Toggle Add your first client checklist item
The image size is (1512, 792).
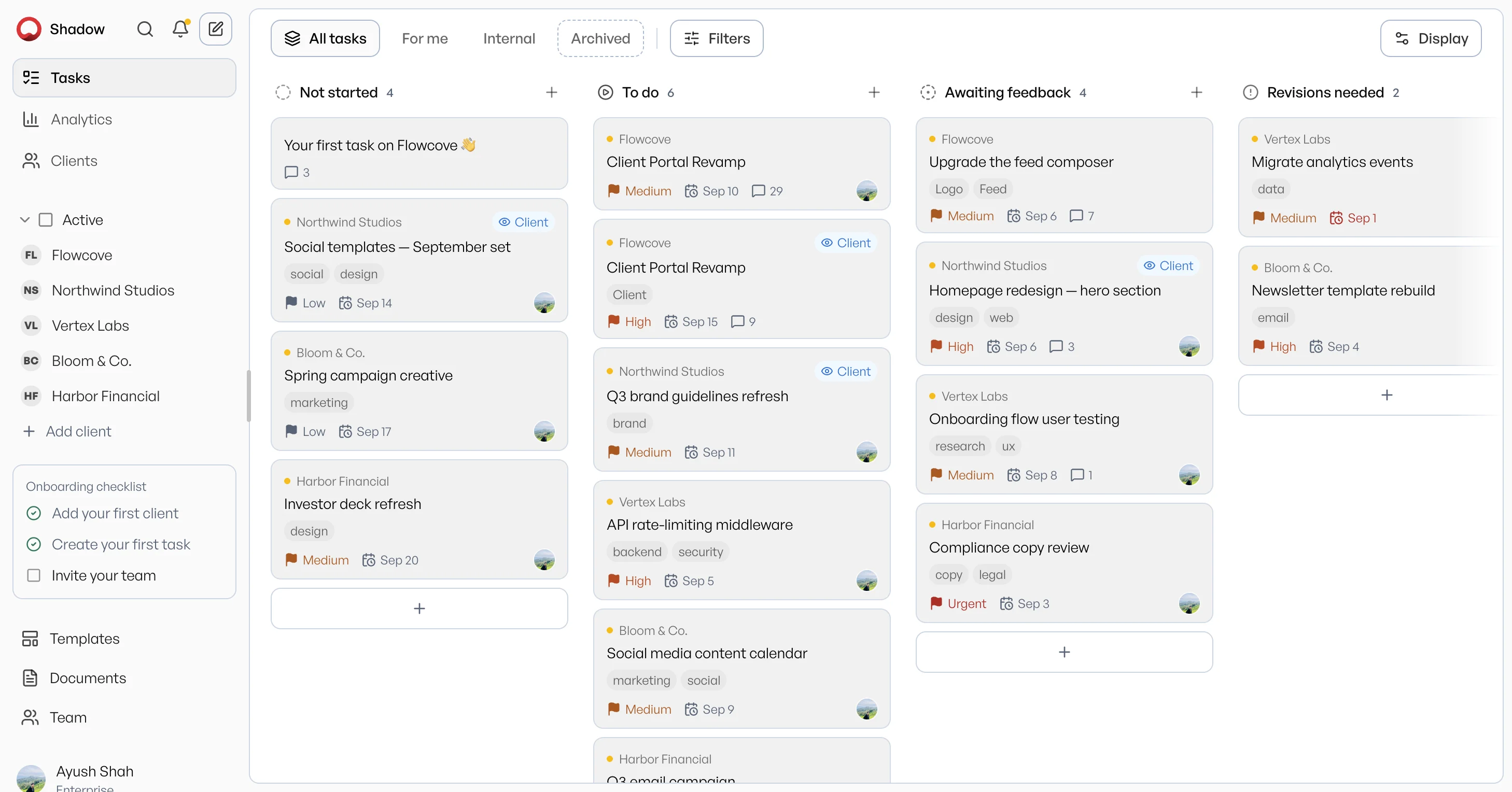point(34,513)
